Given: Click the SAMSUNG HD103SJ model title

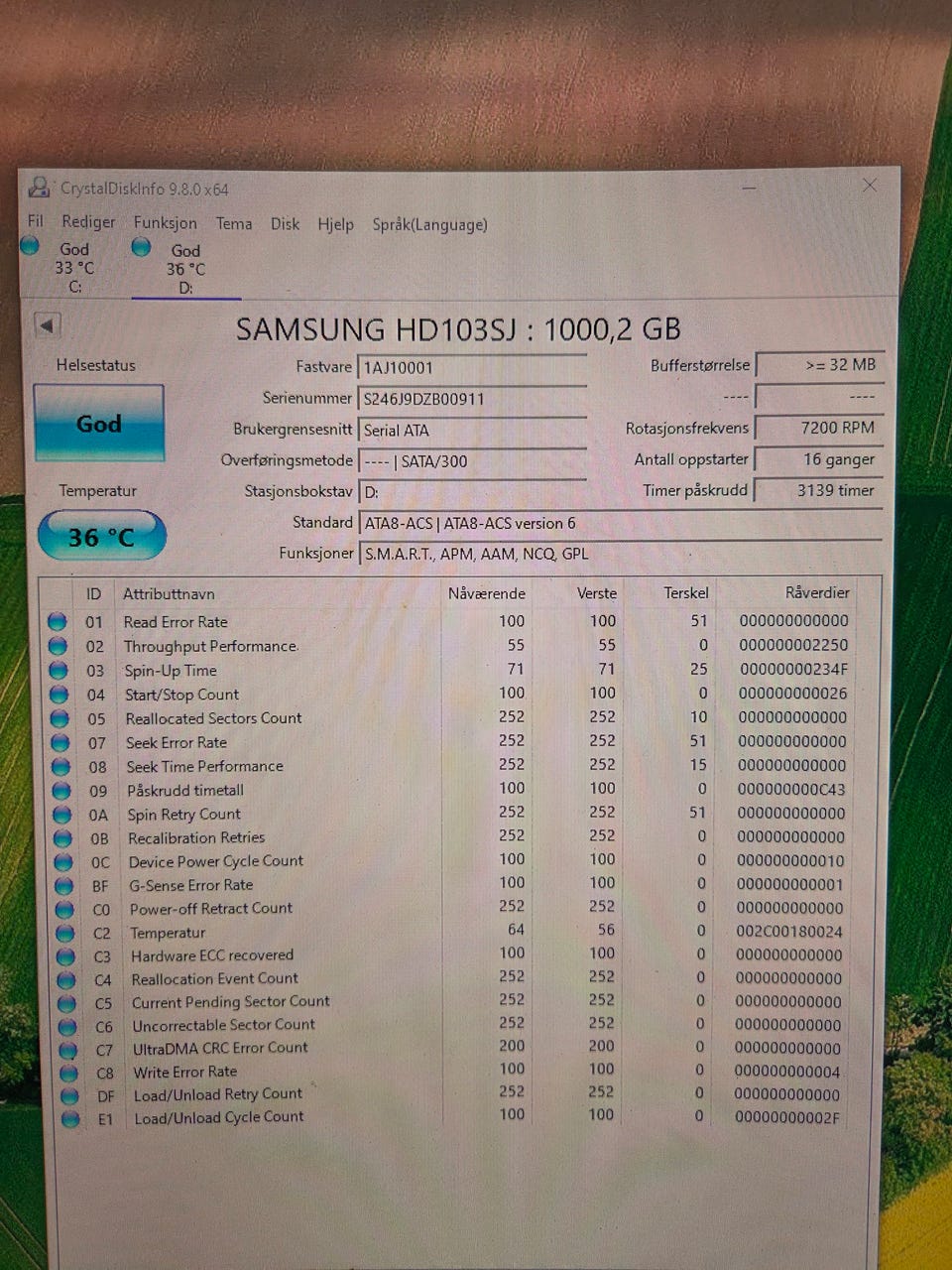Looking at the screenshot, I should pos(458,328).
